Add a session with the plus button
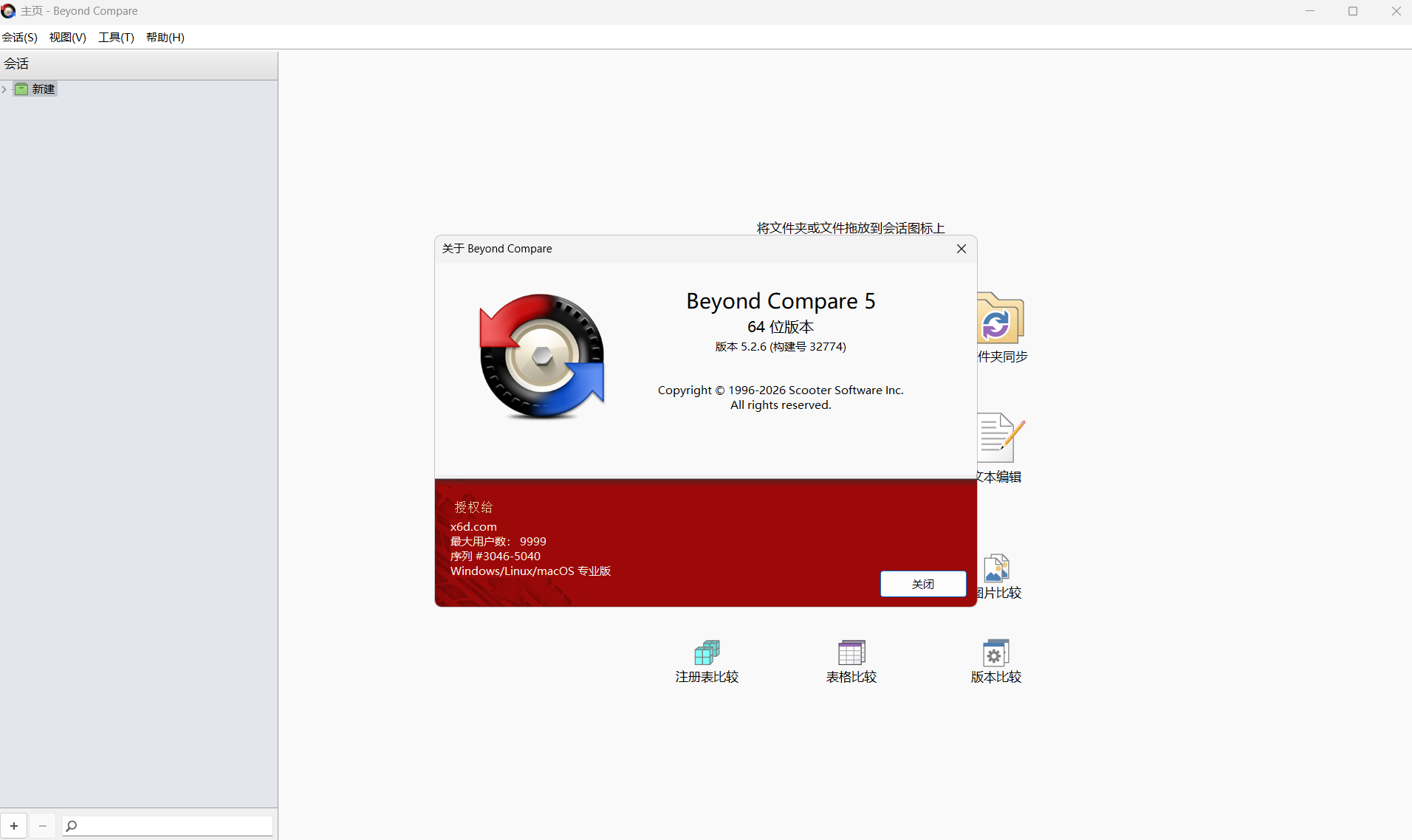The image size is (1412, 840). point(14,826)
